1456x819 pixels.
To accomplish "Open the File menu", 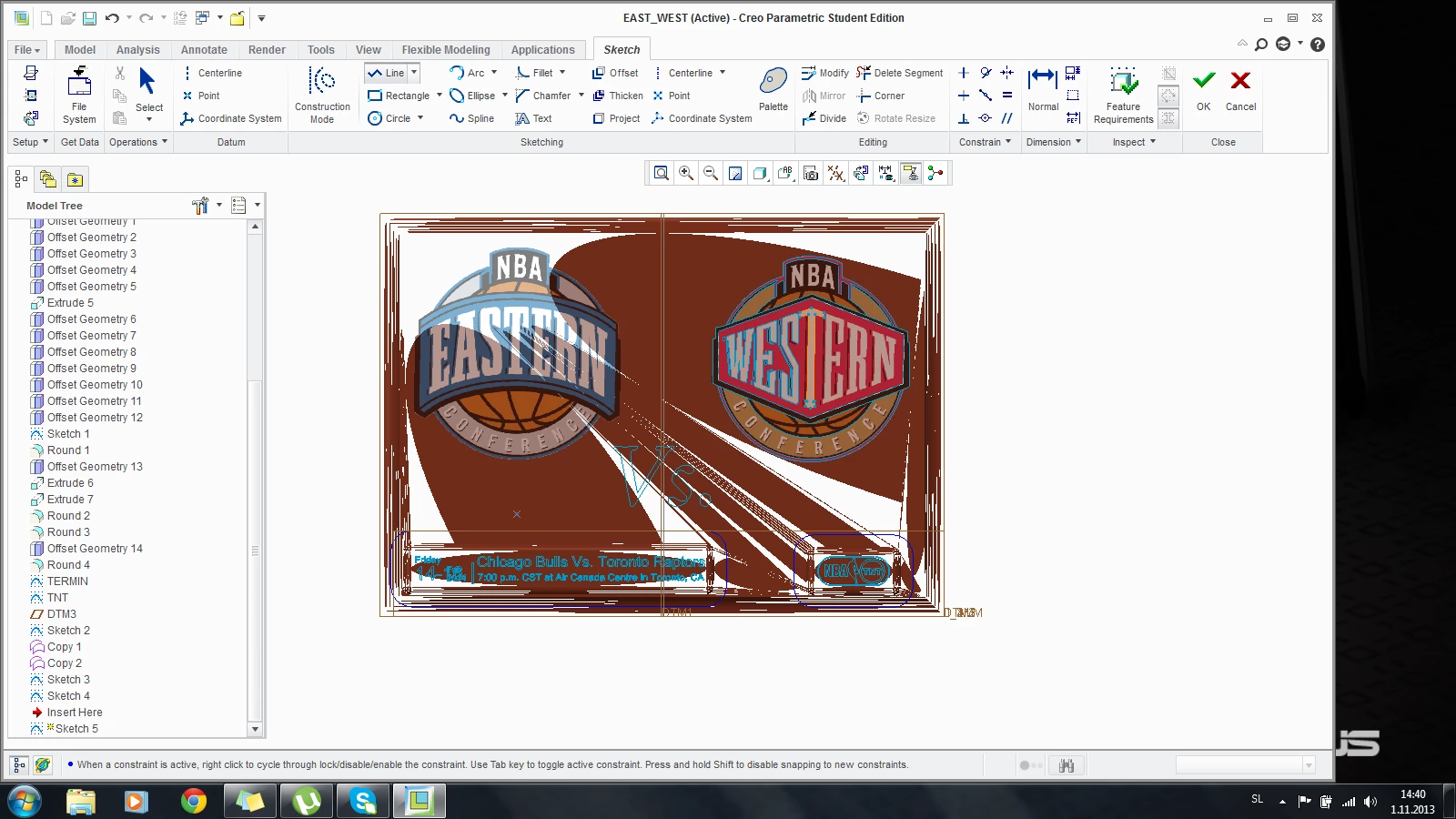I will (27, 50).
